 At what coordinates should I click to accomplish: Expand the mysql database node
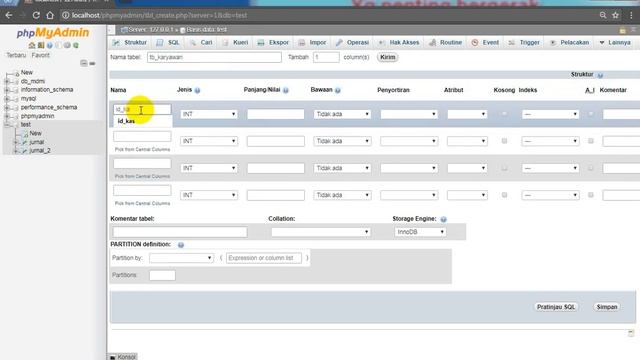pyautogui.click(x=7, y=99)
